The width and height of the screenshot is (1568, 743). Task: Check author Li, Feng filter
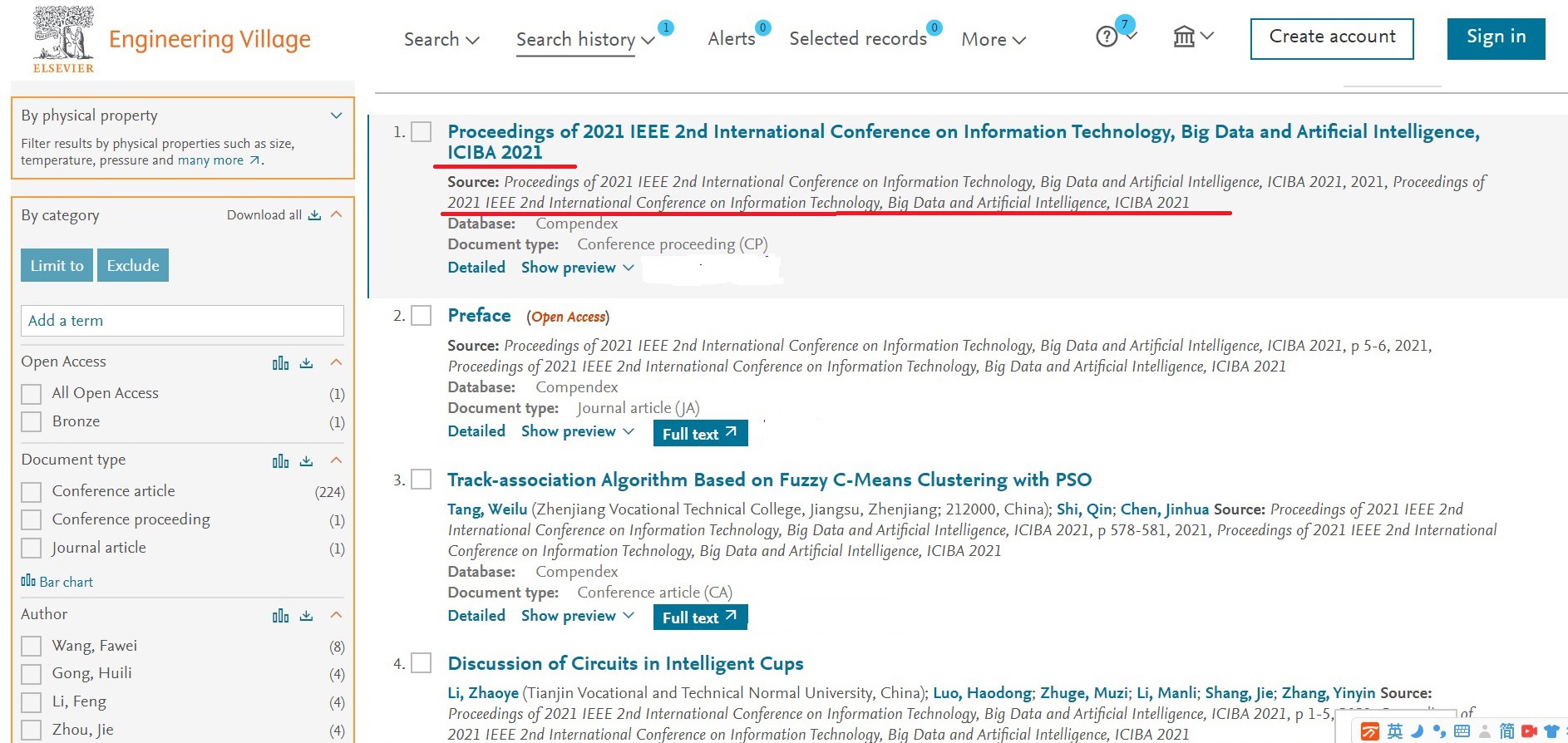point(31,702)
